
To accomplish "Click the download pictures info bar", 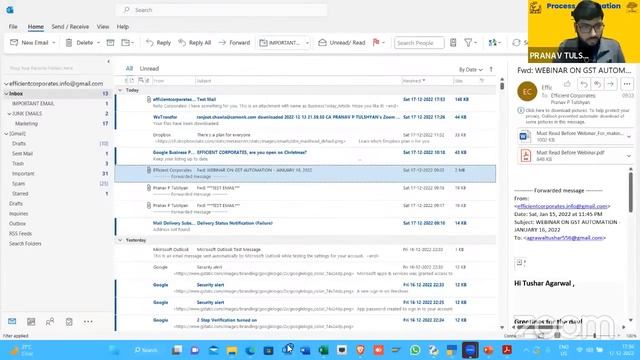I will tap(574, 116).
